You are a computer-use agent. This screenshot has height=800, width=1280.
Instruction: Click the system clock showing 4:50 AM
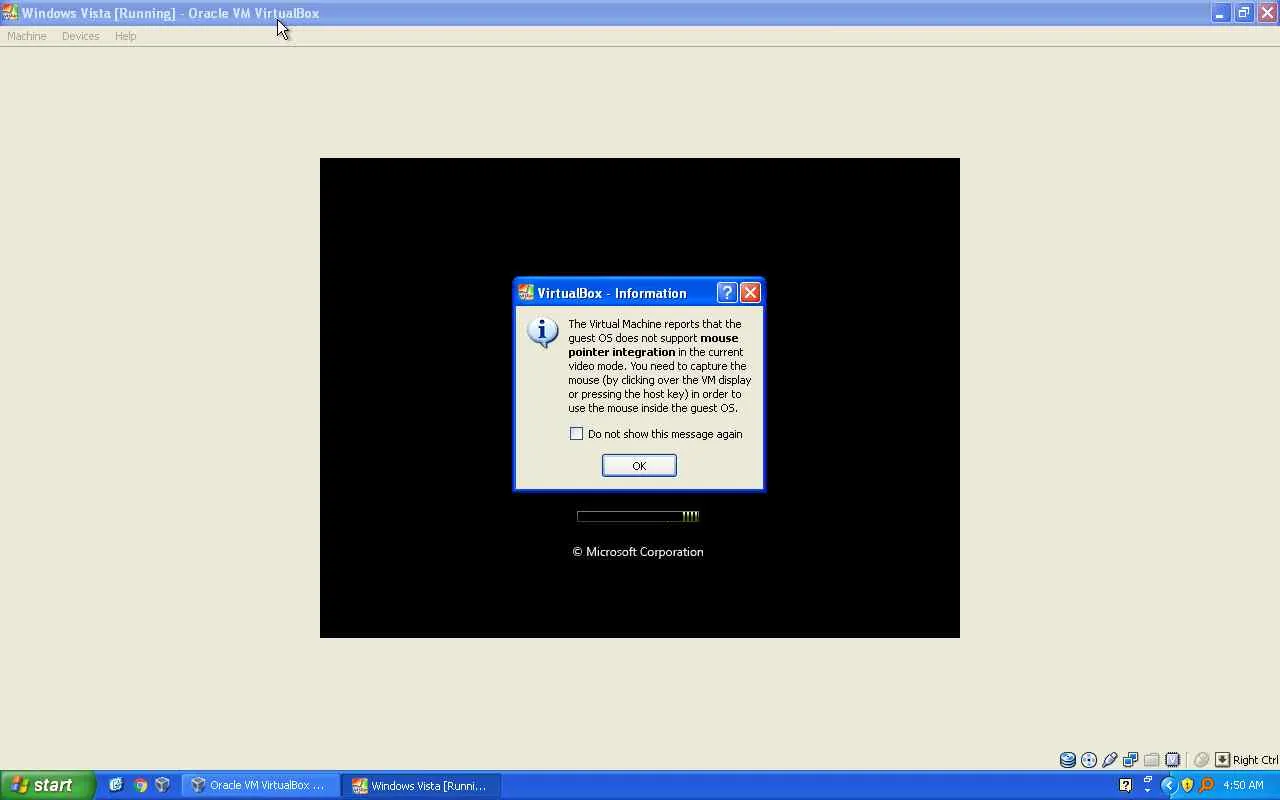1243,785
